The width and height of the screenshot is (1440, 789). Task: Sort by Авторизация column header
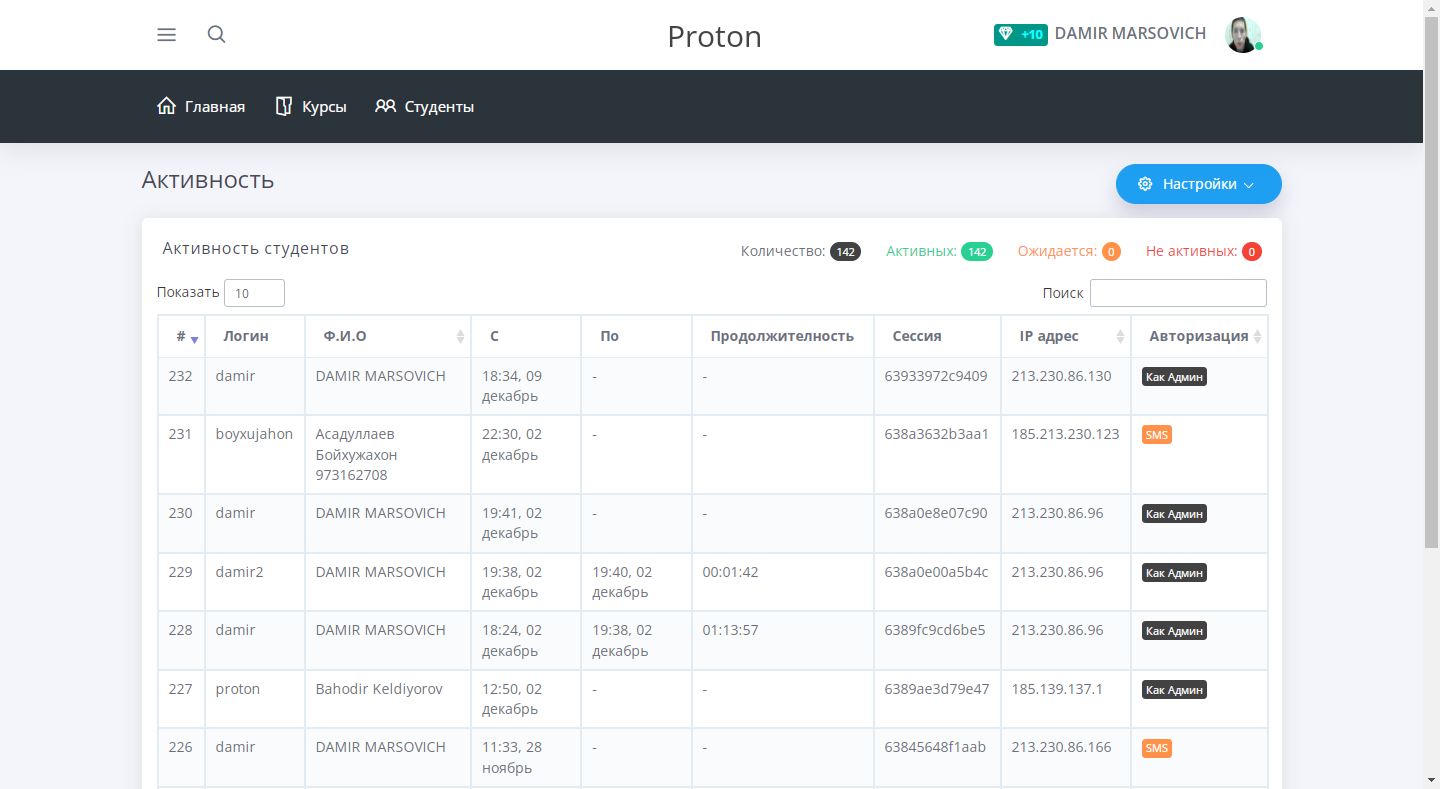tap(1199, 336)
